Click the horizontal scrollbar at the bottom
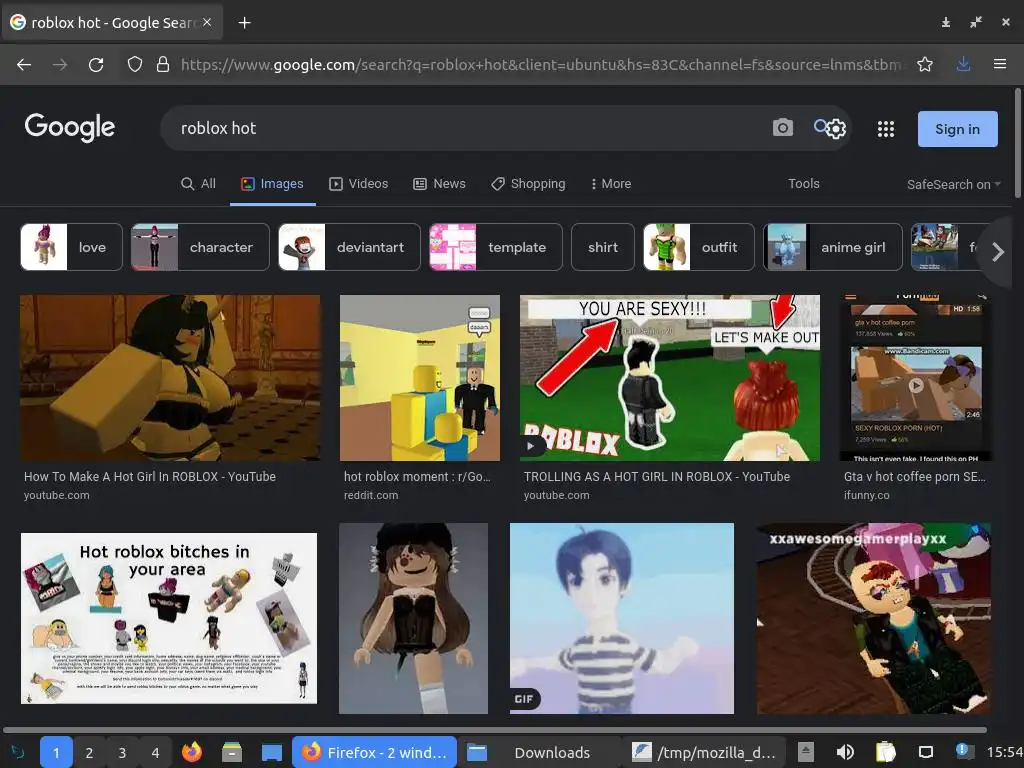The image size is (1024, 768). [x=495, y=729]
